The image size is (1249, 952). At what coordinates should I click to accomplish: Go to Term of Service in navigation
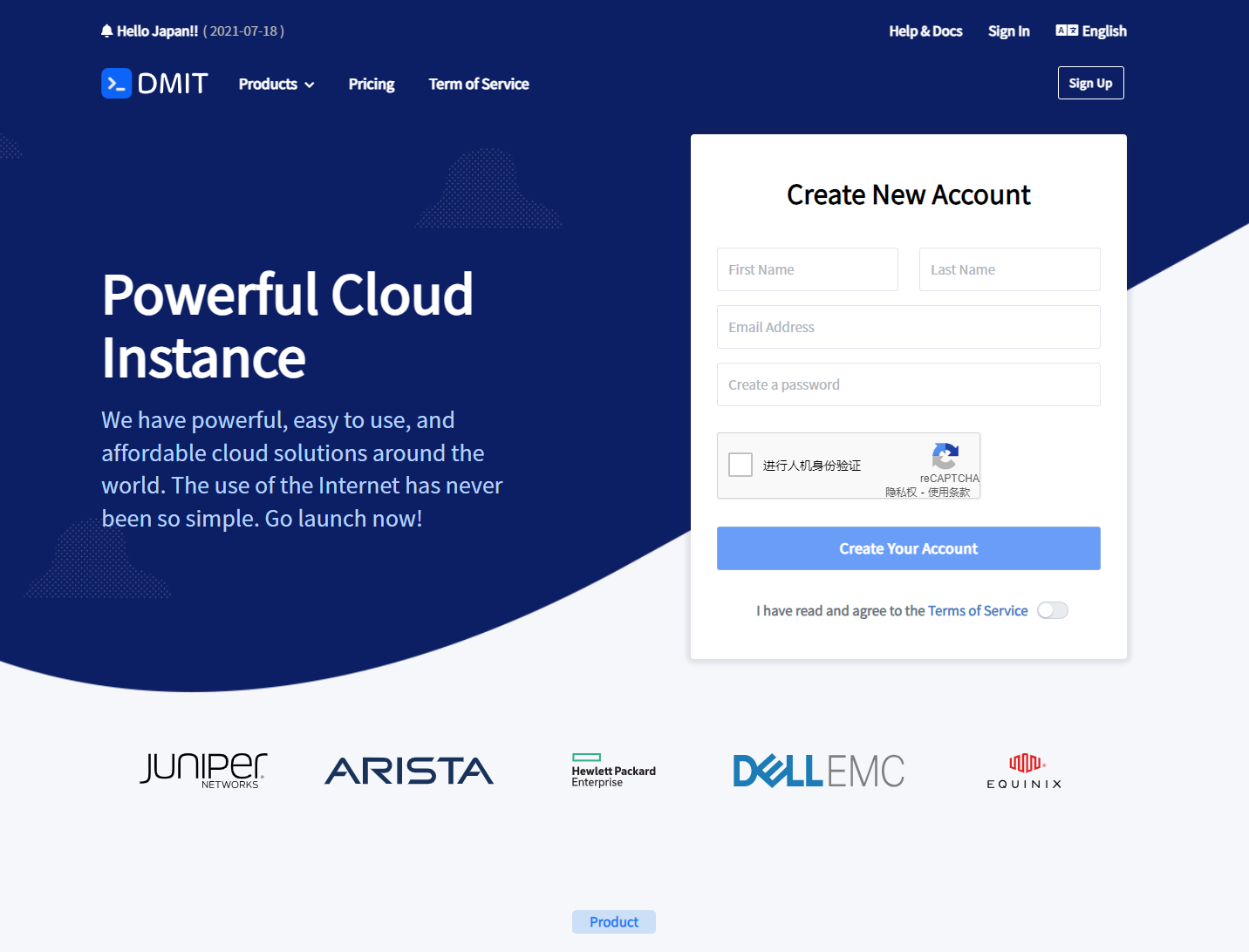coord(479,85)
